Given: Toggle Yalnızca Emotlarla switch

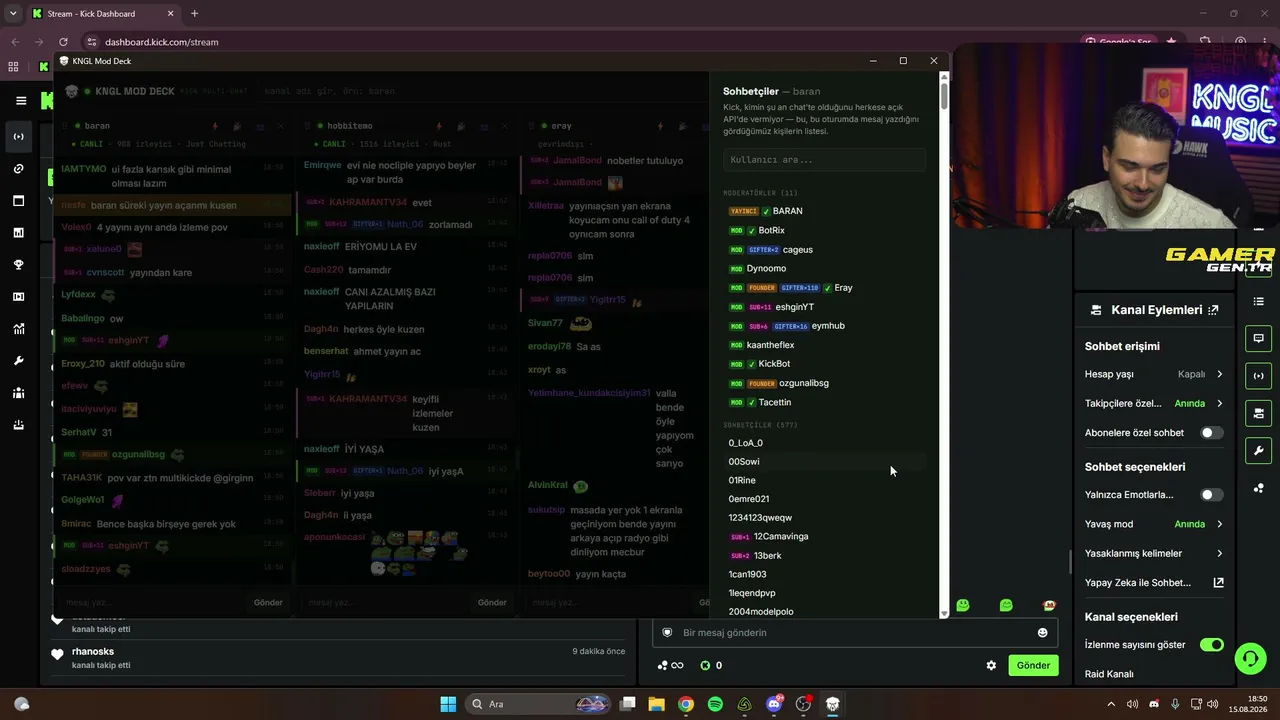Looking at the screenshot, I should click(1211, 495).
